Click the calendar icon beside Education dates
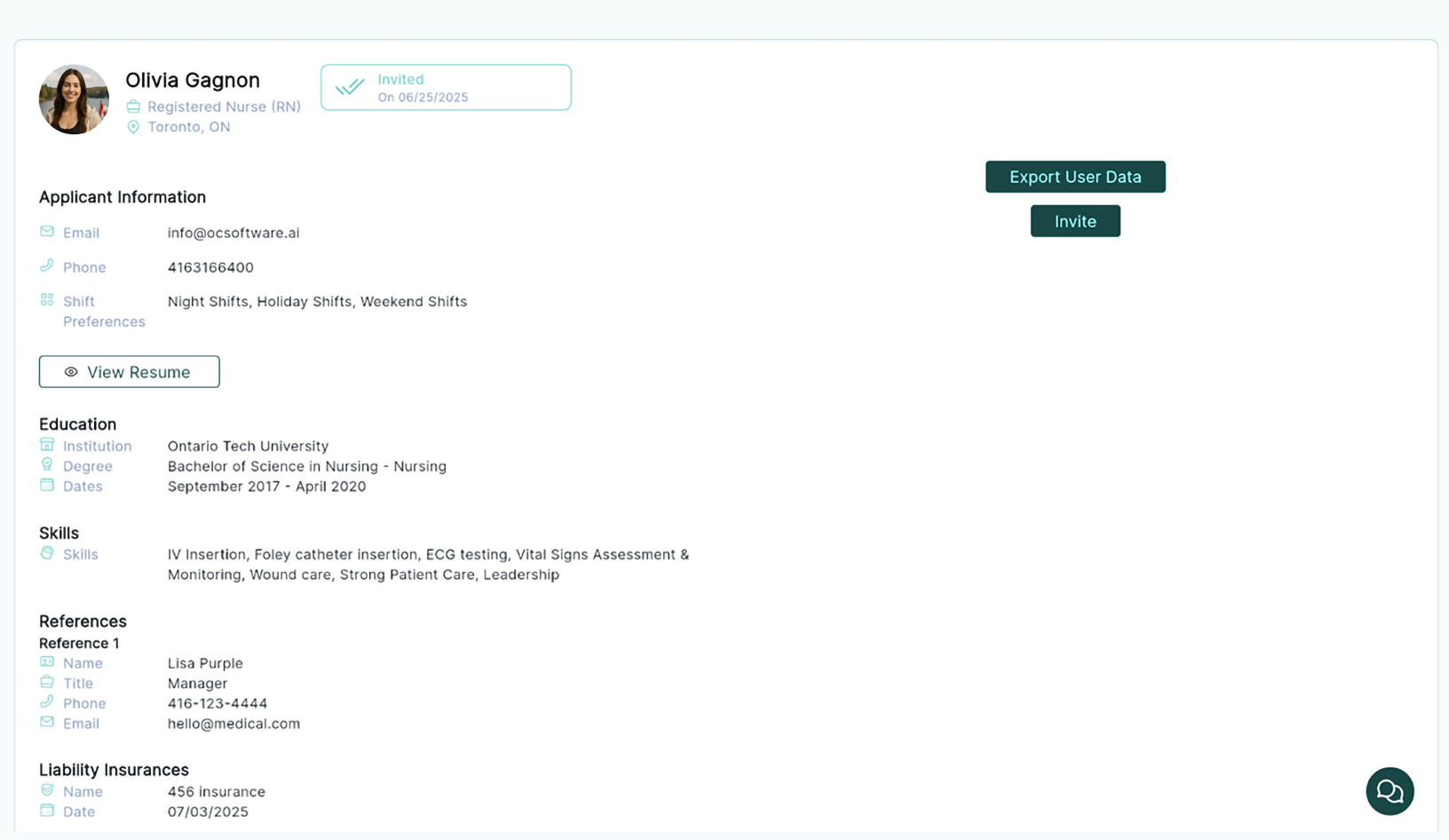Viewport: 1449px width, 840px height. point(47,485)
